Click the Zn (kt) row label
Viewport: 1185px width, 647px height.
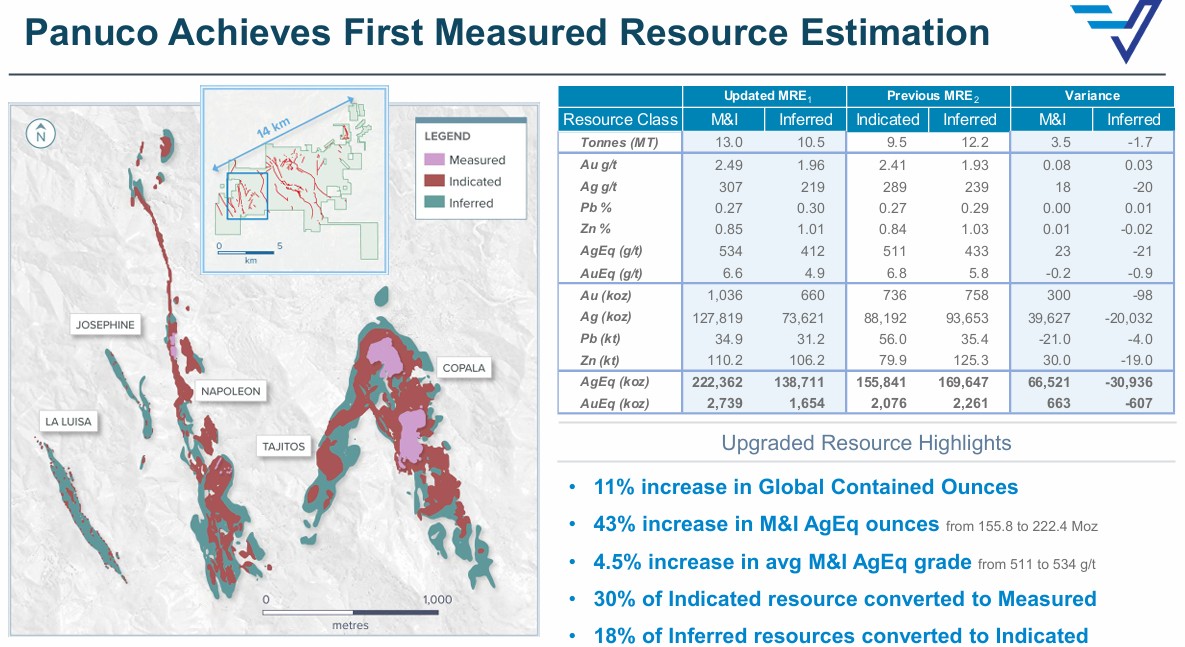[x=602, y=361]
